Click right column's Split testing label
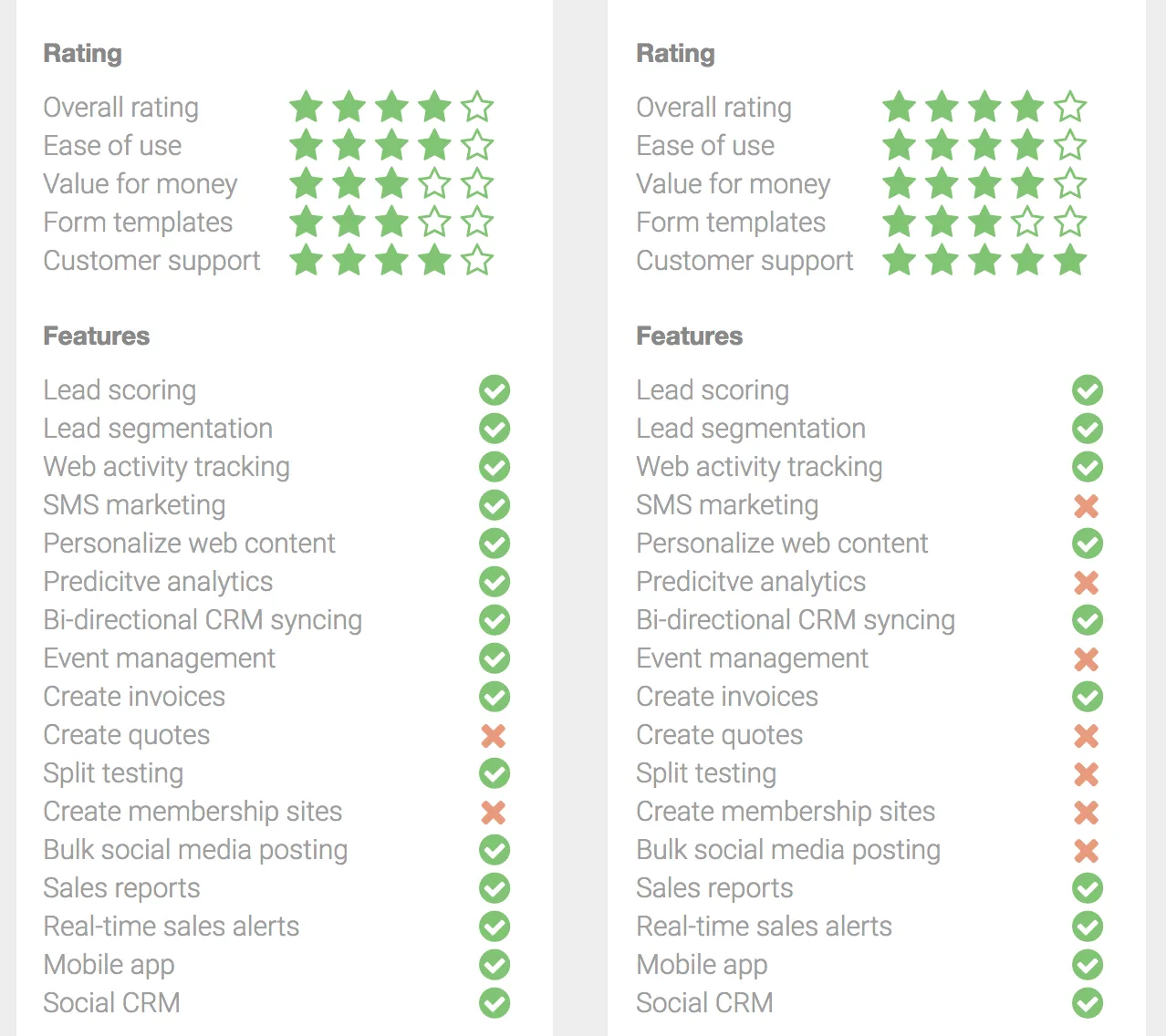The height and width of the screenshot is (1036, 1166). click(x=706, y=773)
